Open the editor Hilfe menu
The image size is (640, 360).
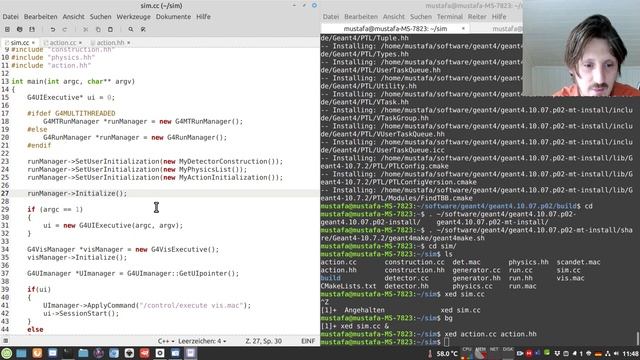click(x=203, y=17)
